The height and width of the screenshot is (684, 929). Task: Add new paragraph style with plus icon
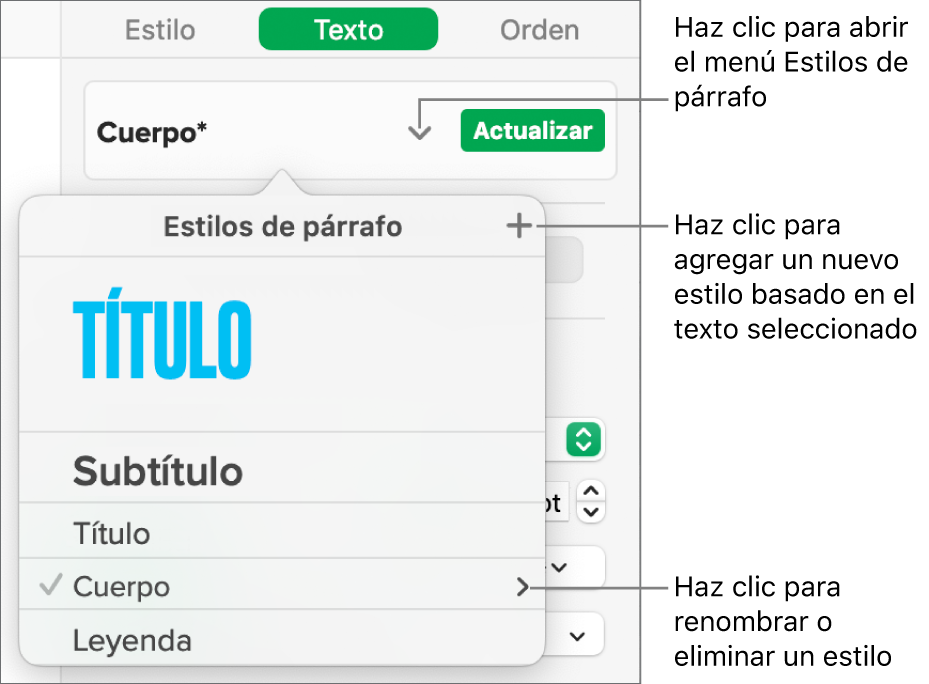[519, 226]
